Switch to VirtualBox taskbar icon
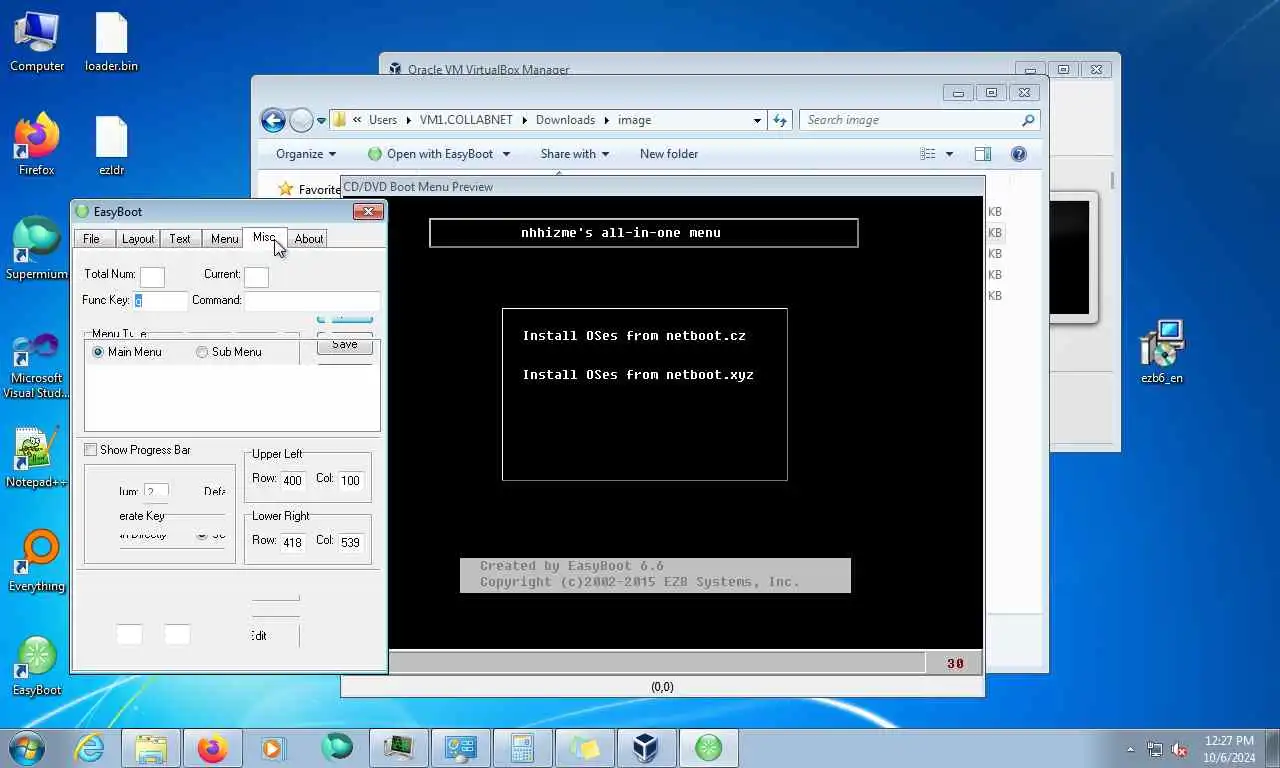The width and height of the screenshot is (1280, 768). [647, 748]
